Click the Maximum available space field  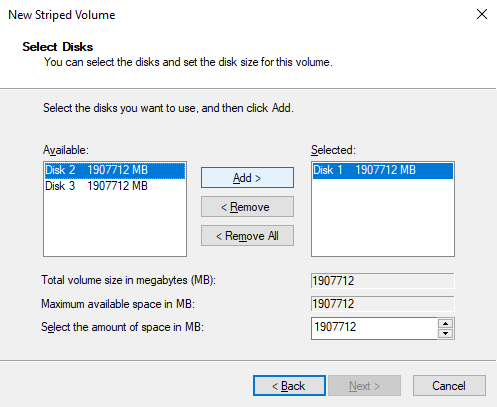tap(383, 304)
